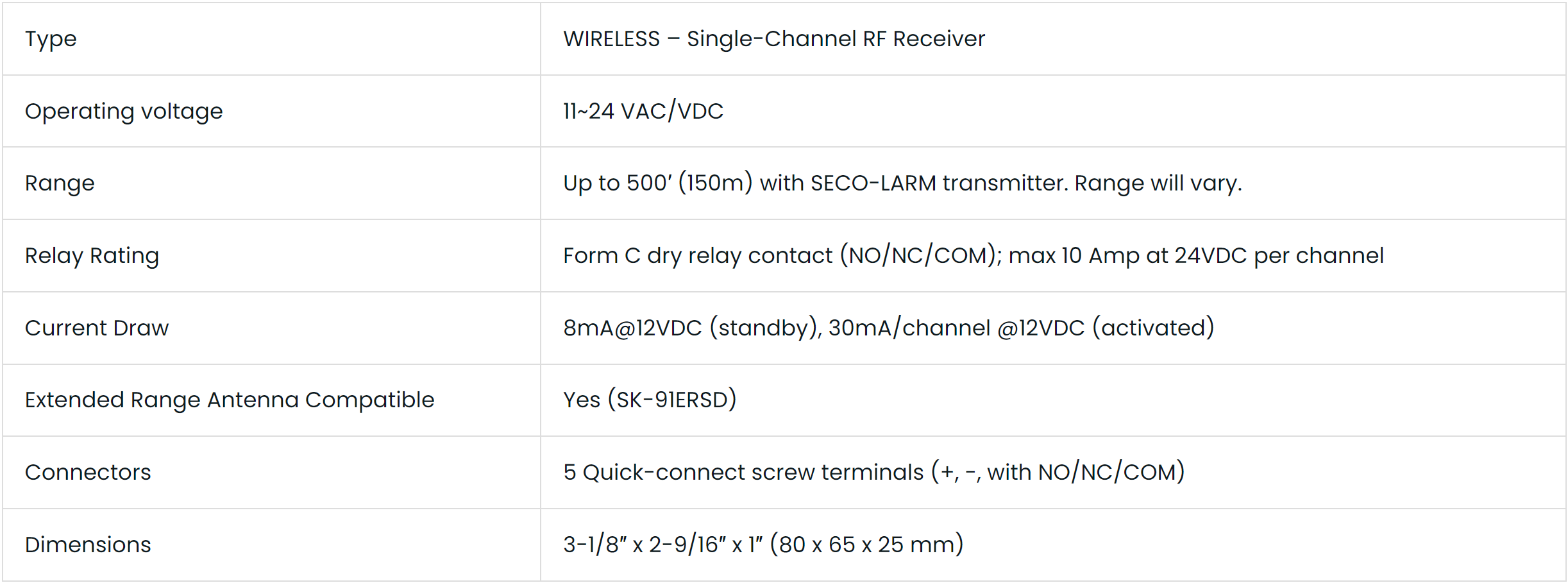The height and width of the screenshot is (583, 1568).
Task: Click the "Operating voltage" label
Action: tap(124, 112)
